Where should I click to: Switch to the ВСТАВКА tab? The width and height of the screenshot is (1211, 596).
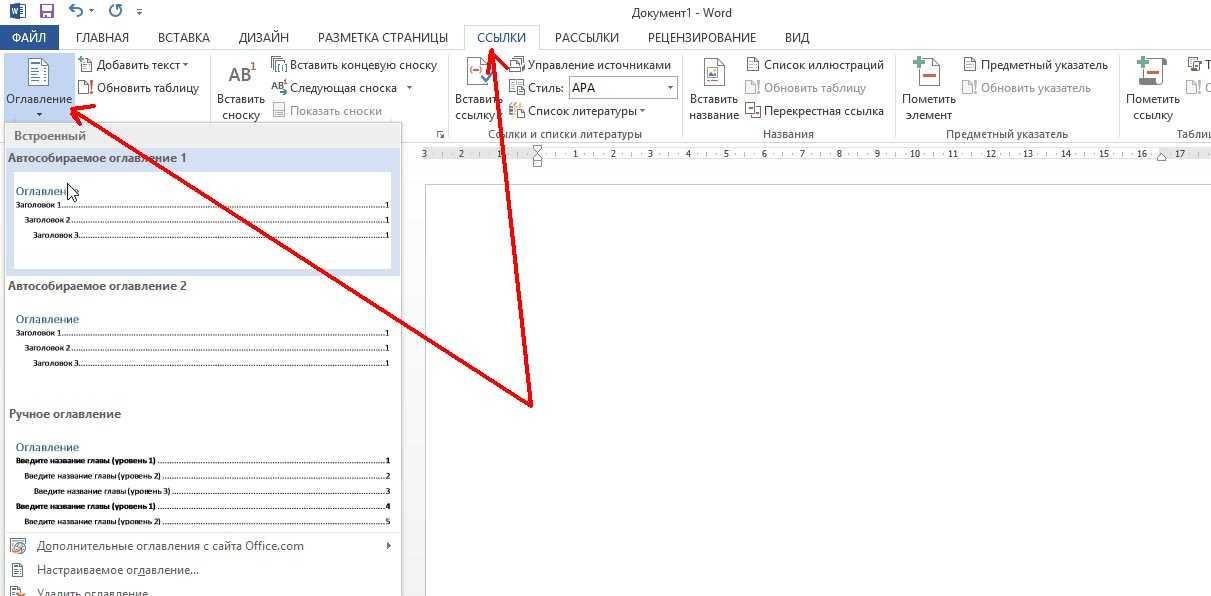click(184, 38)
